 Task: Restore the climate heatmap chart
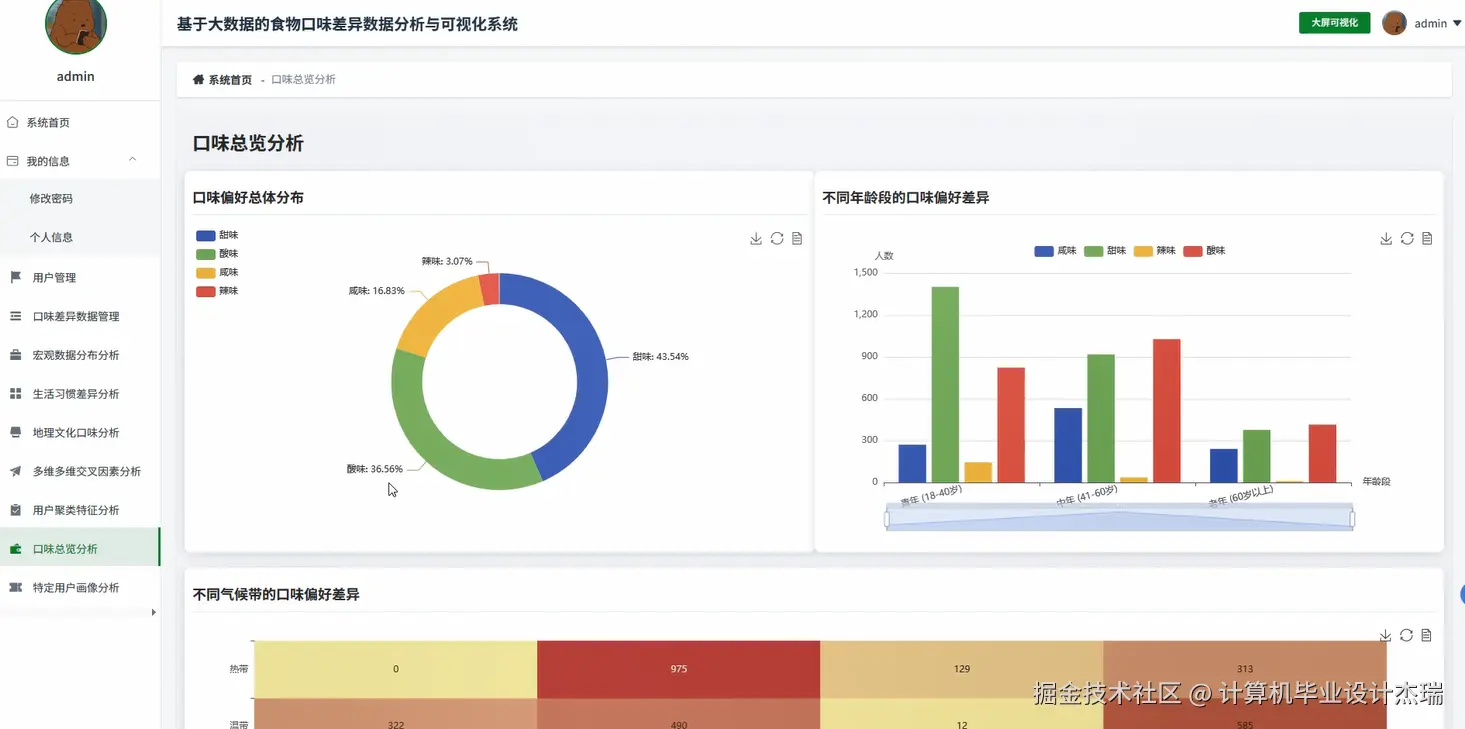coord(1406,636)
